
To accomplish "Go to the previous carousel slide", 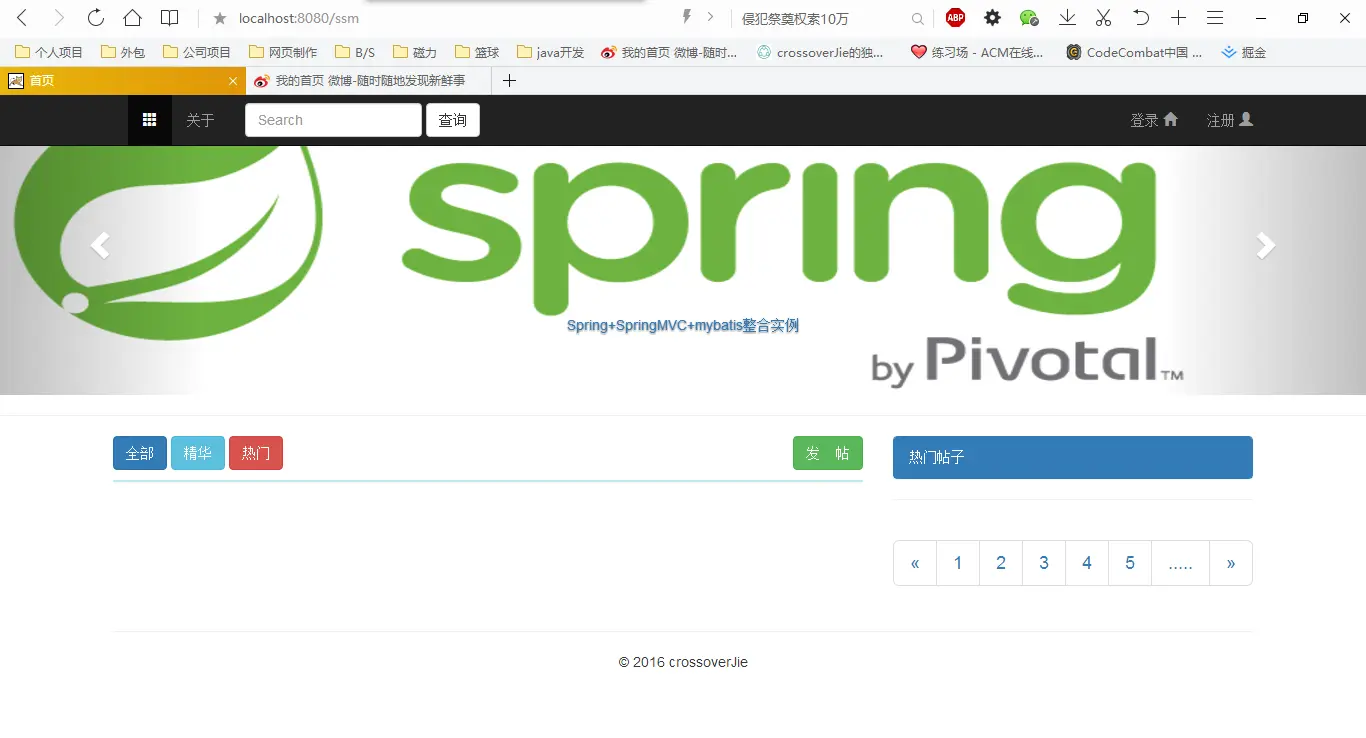I will (100, 245).
